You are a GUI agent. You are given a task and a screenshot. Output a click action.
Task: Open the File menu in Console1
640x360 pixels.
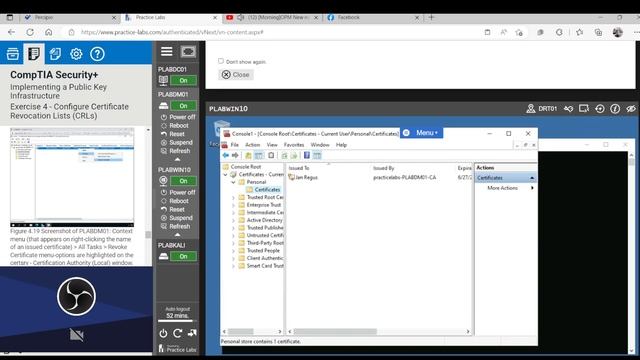click(x=234, y=145)
